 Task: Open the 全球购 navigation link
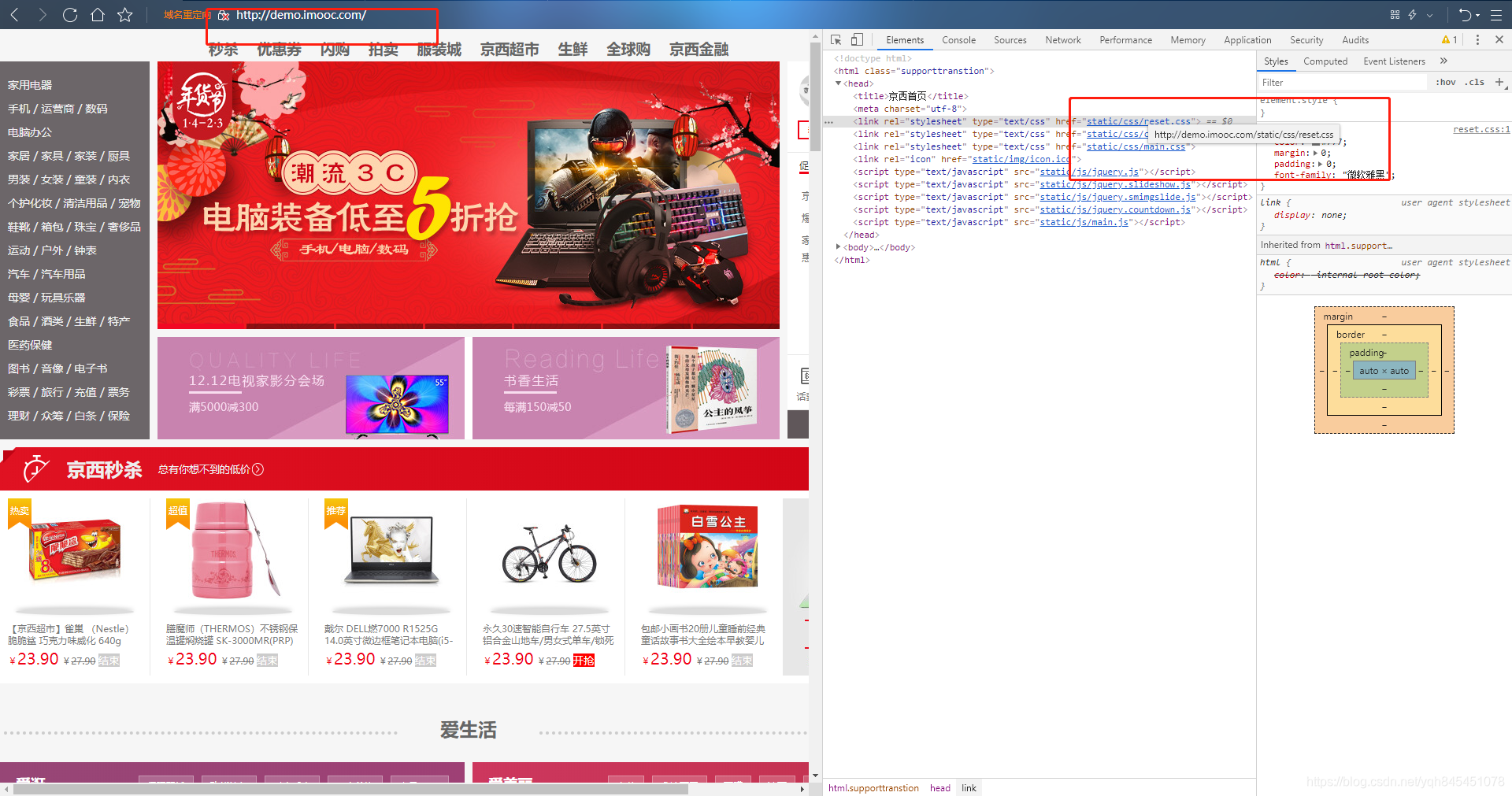[628, 50]
